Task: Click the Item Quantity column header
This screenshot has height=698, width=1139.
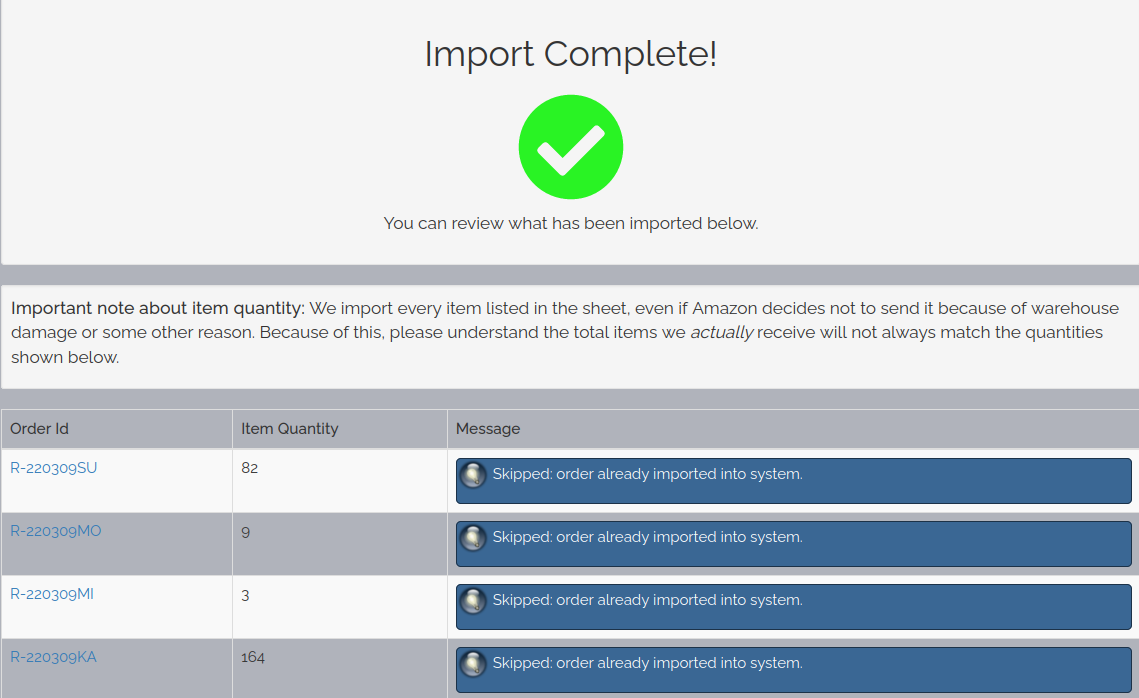Action: (290, 429)
